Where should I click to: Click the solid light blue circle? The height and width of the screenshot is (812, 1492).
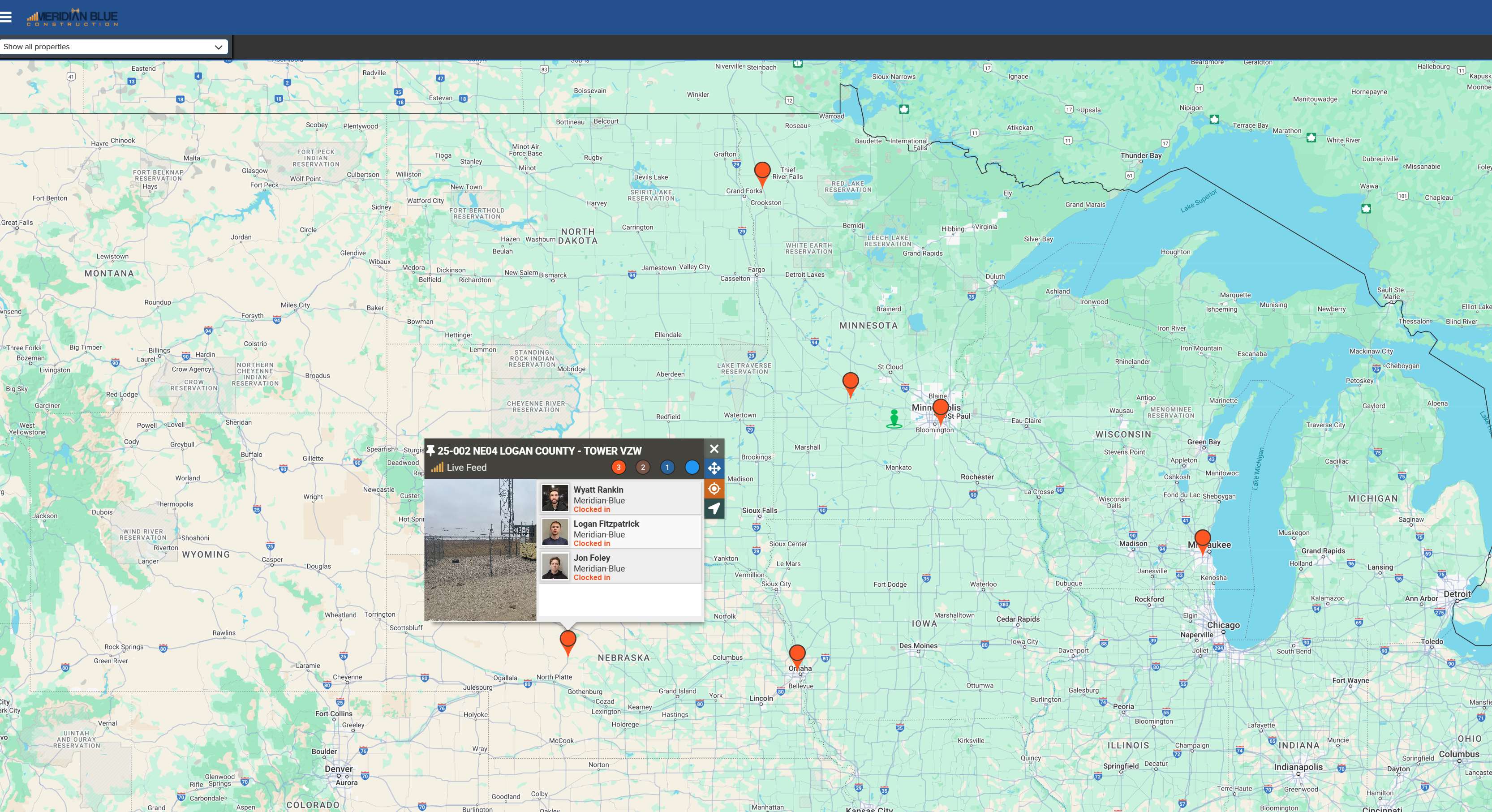click(x=692, y=468)
